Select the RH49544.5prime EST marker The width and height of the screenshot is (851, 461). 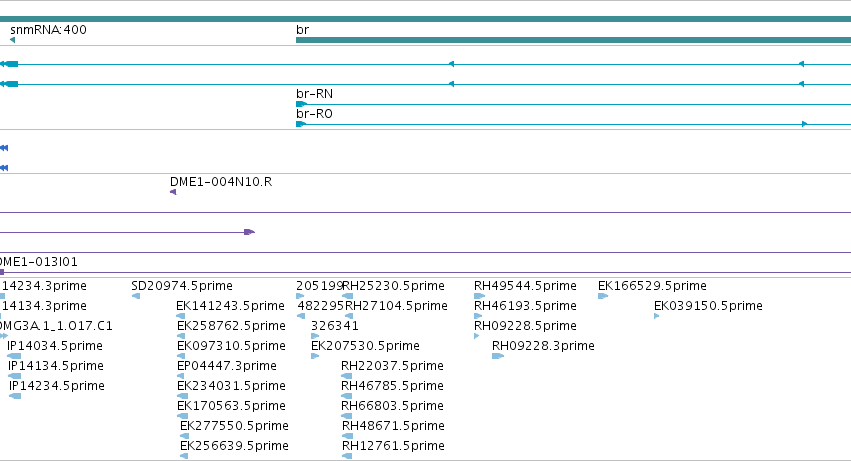[479, 296]
